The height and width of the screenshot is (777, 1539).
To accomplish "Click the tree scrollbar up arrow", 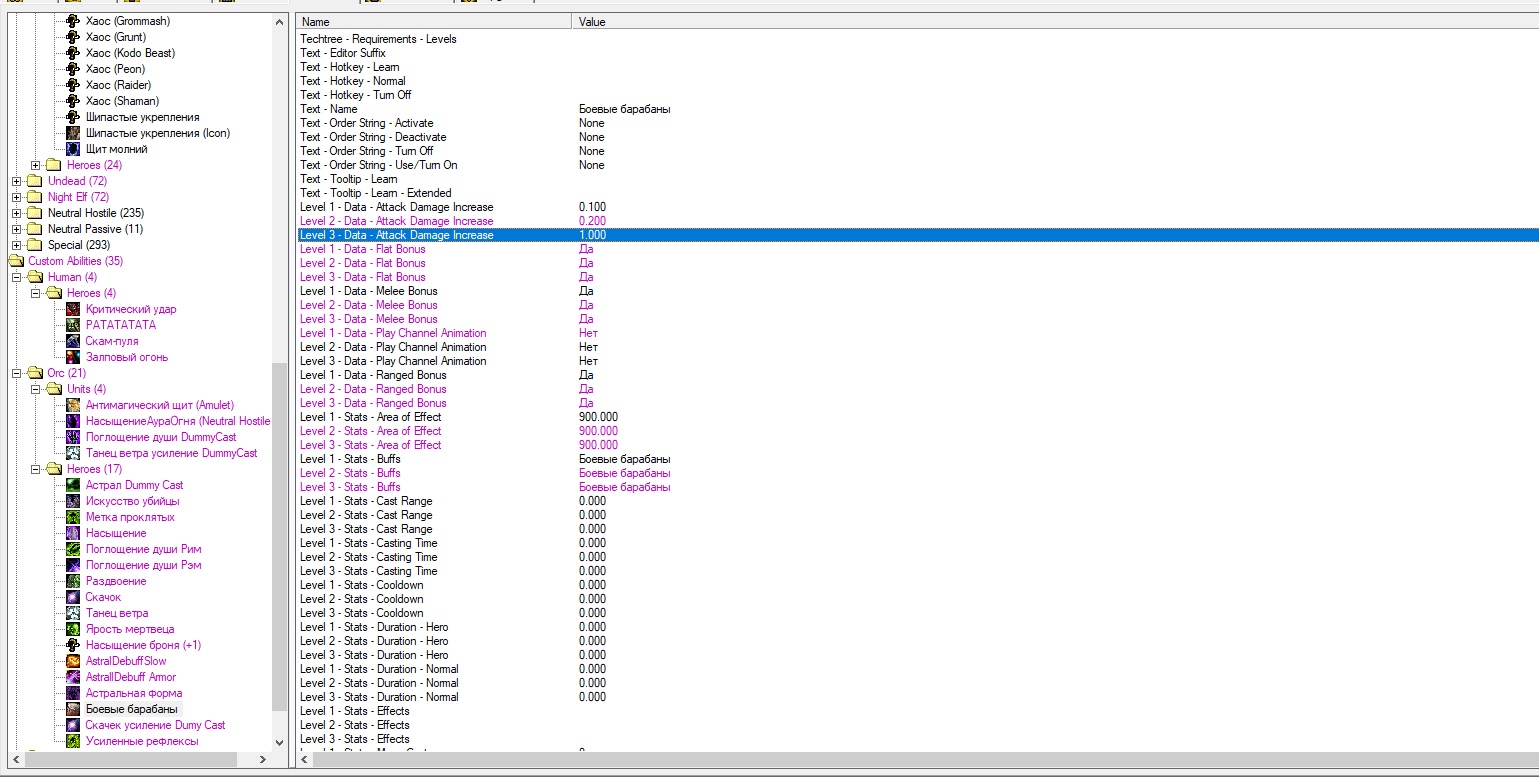I will pos(279,21).
